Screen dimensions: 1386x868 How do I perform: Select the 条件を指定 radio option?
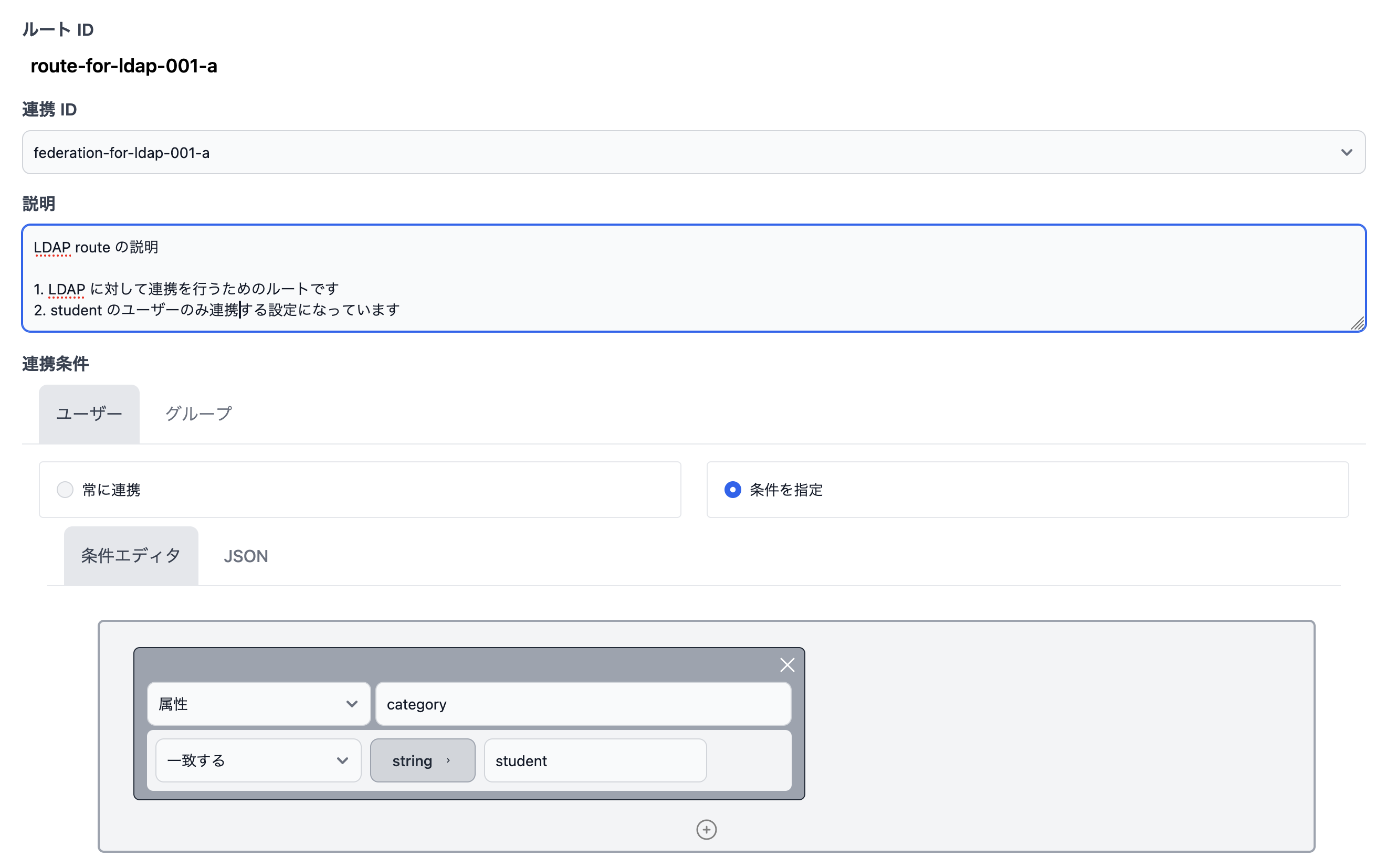(732, 490)
